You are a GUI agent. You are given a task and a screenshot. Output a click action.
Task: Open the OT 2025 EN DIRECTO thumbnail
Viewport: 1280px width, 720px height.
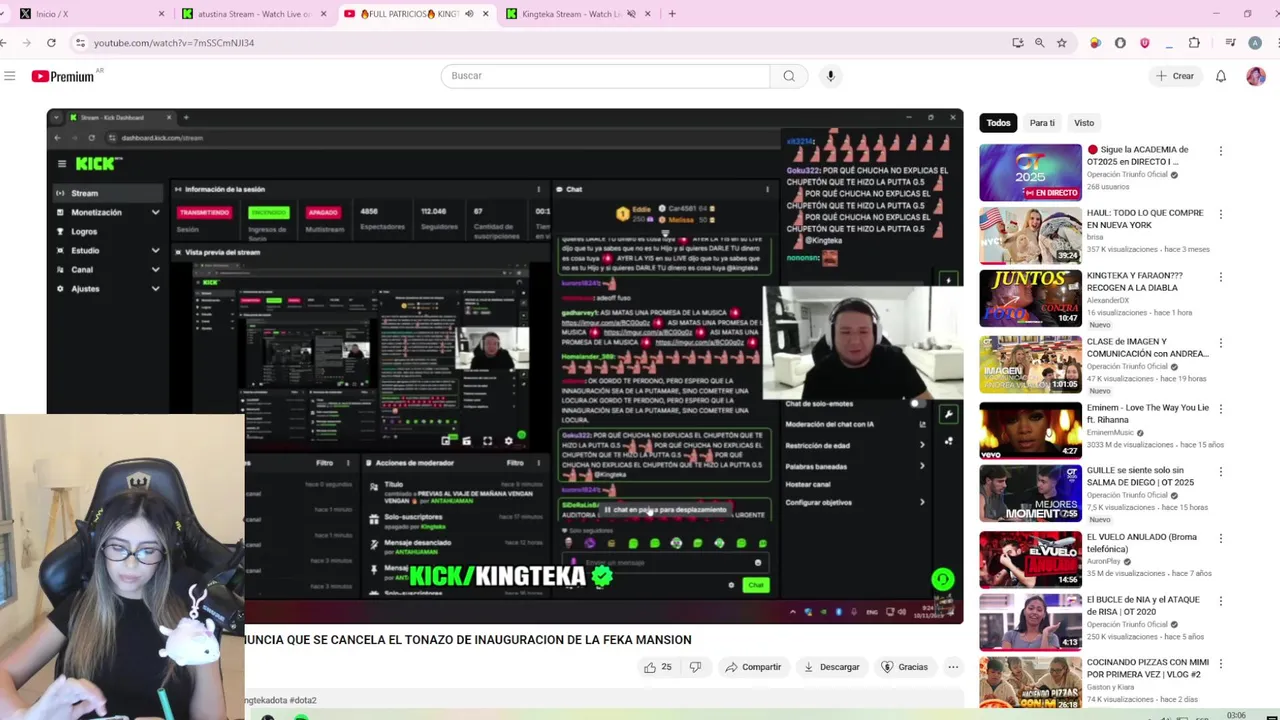coord(1030,172)
